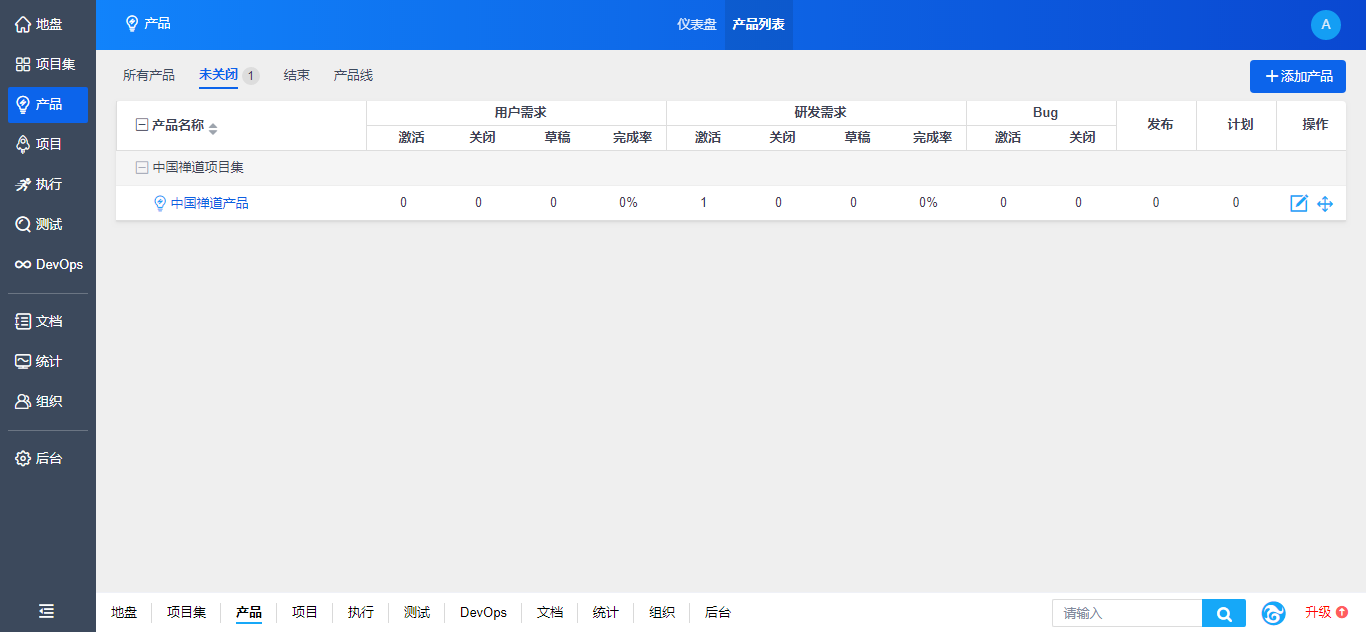This screenshot has width=1366, height=632.
Task: Click the 操作 column header
Action: tap(1315, 124)
